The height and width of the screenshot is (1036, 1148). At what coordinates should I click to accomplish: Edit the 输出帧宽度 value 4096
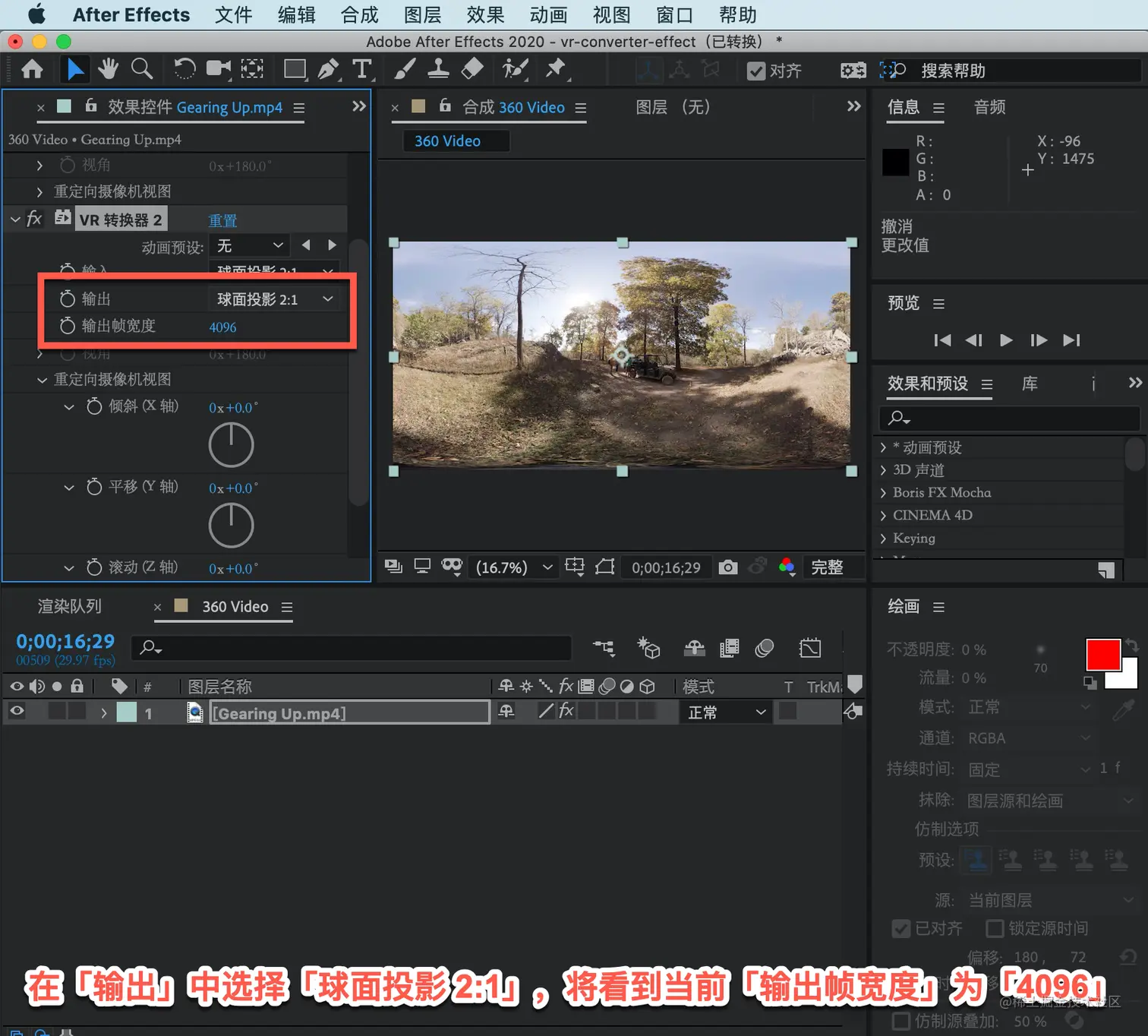[222, 327]
